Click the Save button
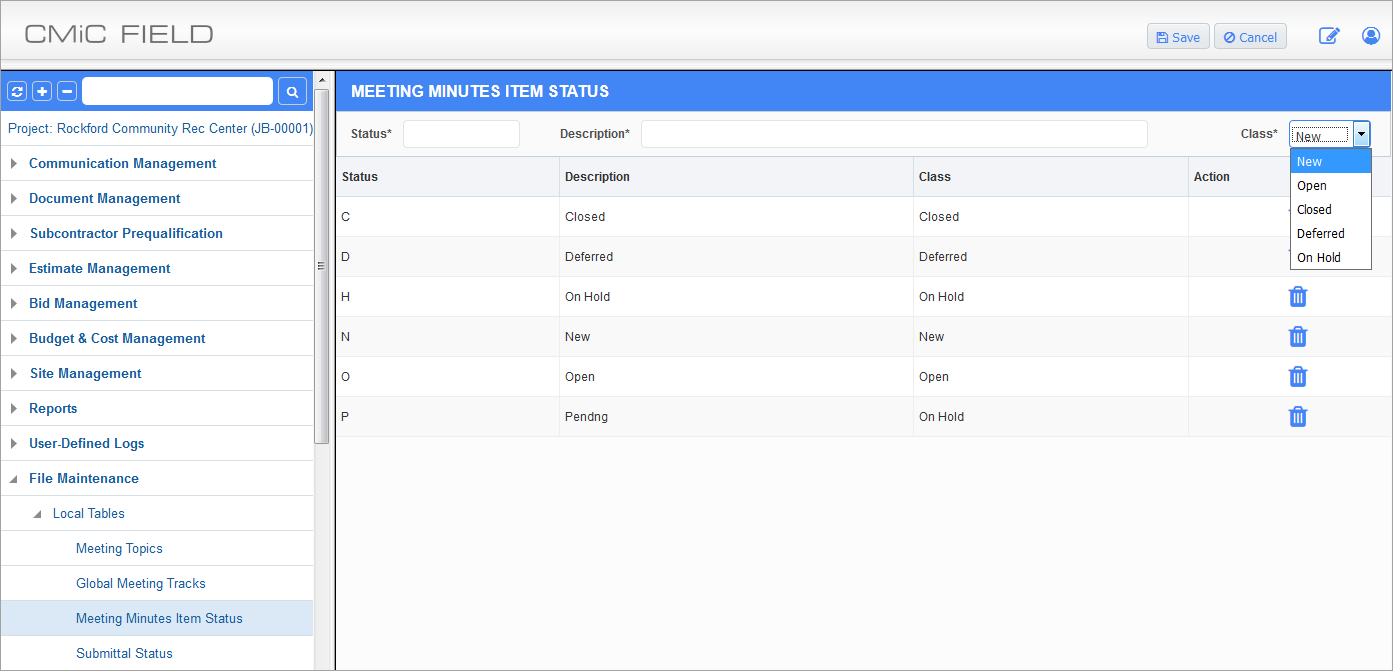The image size is (1393, 671). (x=1178, y=37)
